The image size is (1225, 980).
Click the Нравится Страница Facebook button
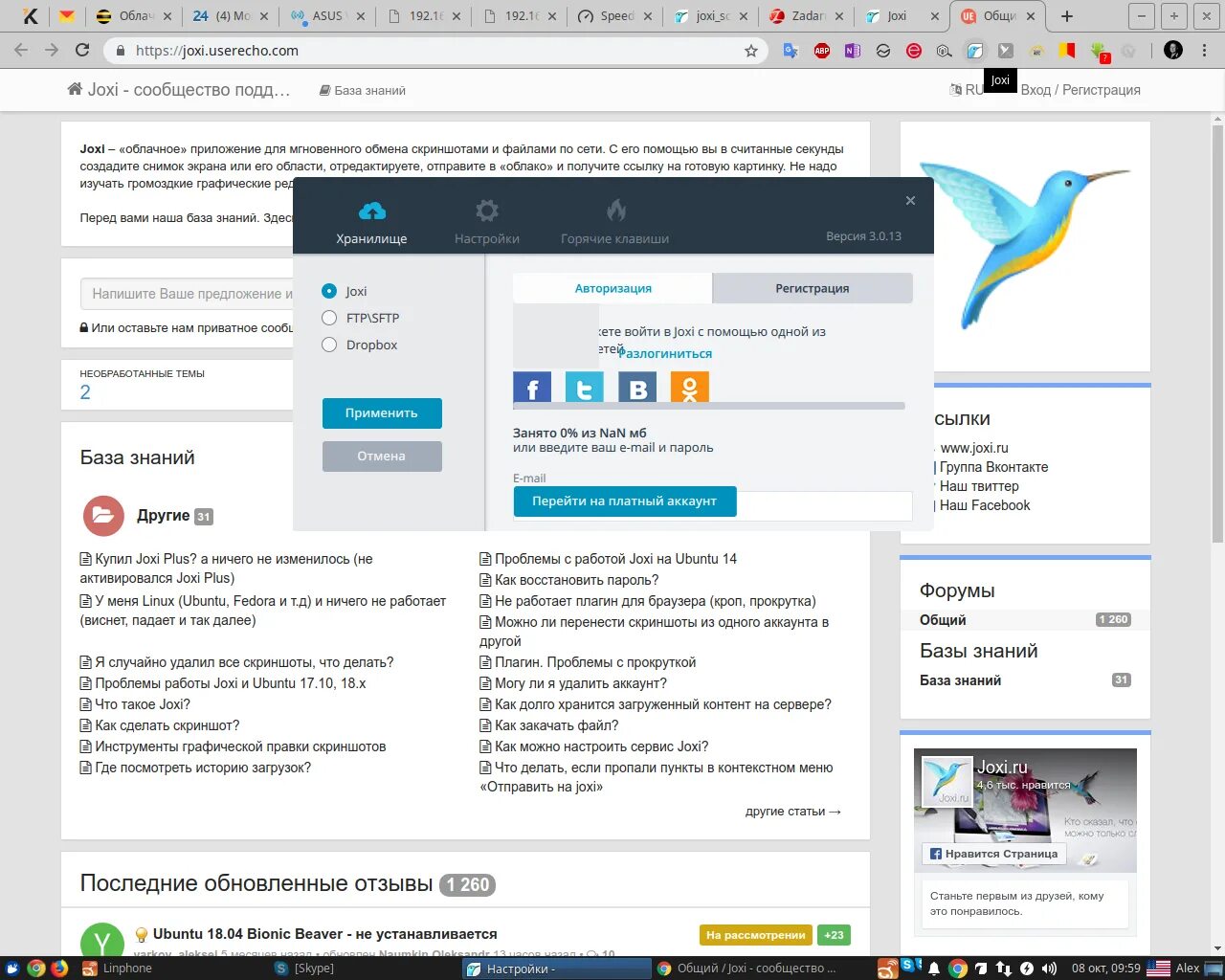993,854
